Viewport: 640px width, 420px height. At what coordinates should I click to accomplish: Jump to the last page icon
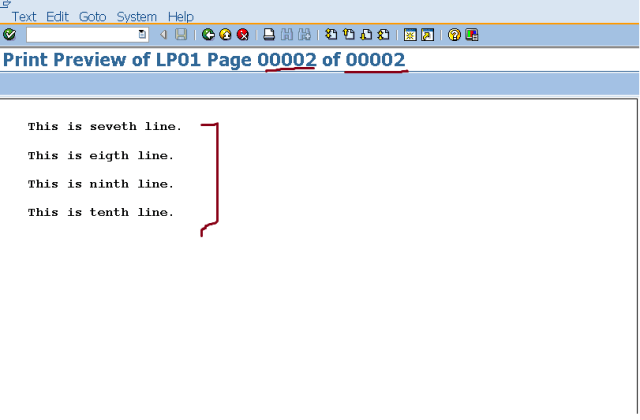(x=384, y=35)
